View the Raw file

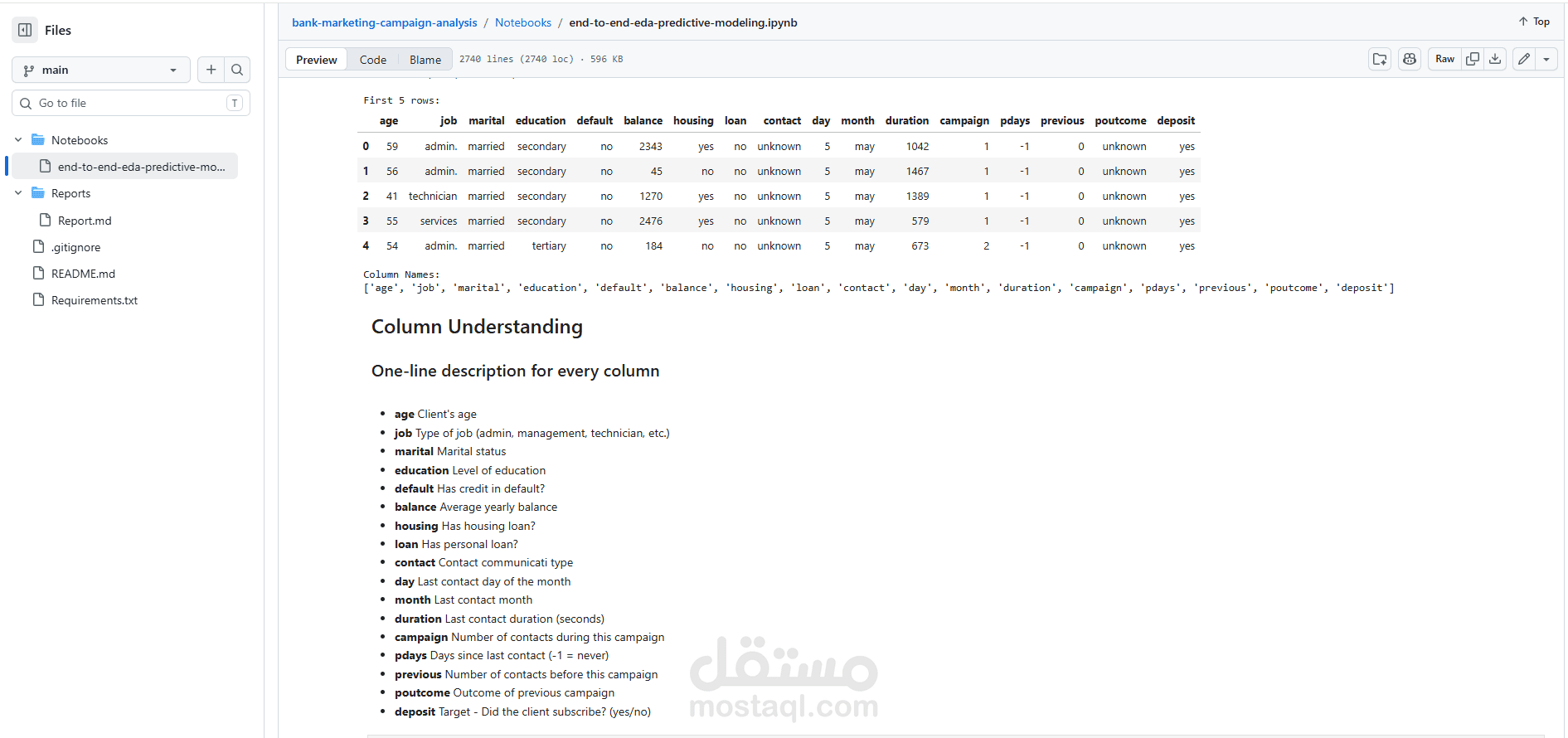coord(1444,59)
